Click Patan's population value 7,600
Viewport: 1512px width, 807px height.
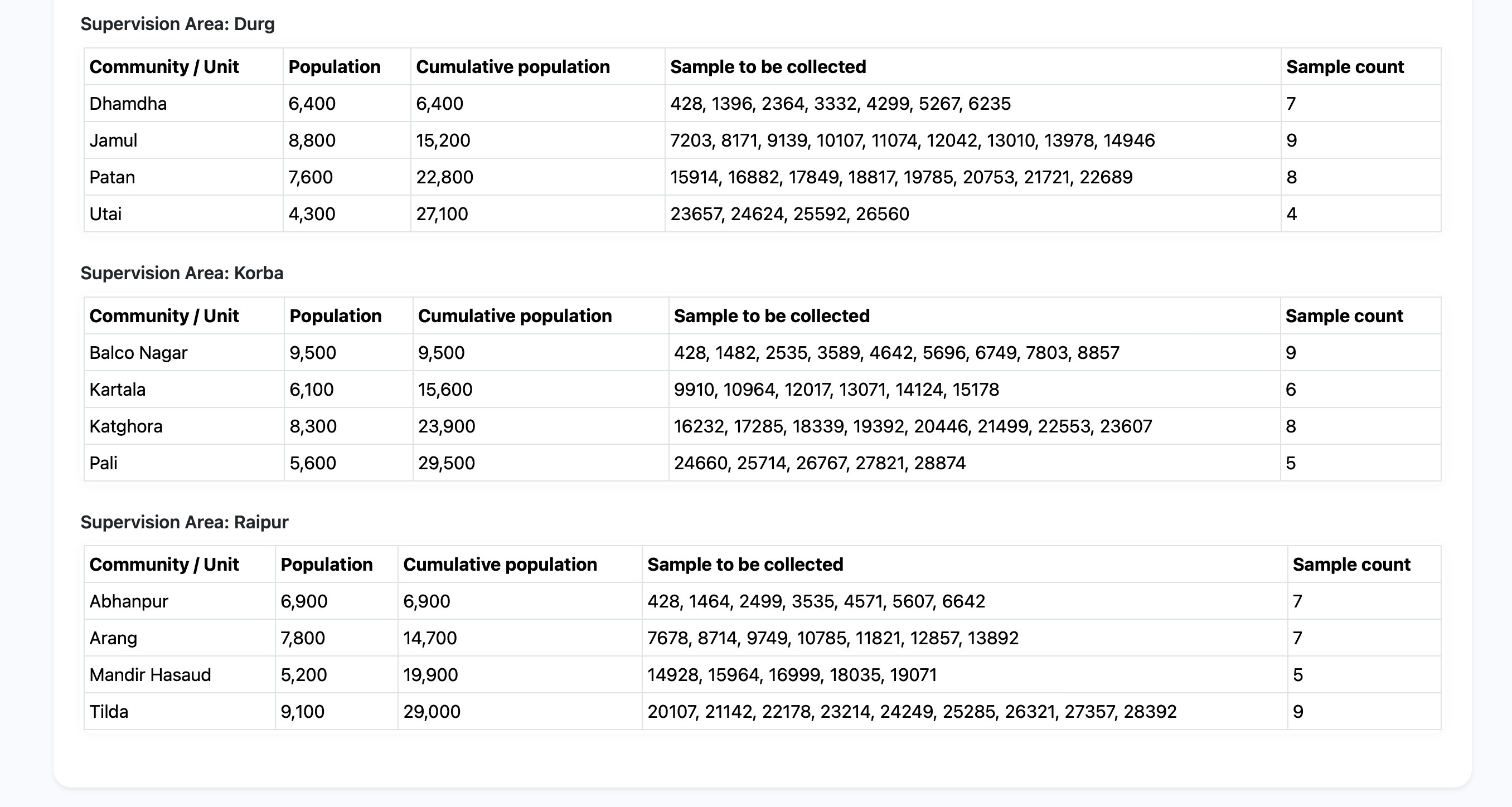[311, 177]
